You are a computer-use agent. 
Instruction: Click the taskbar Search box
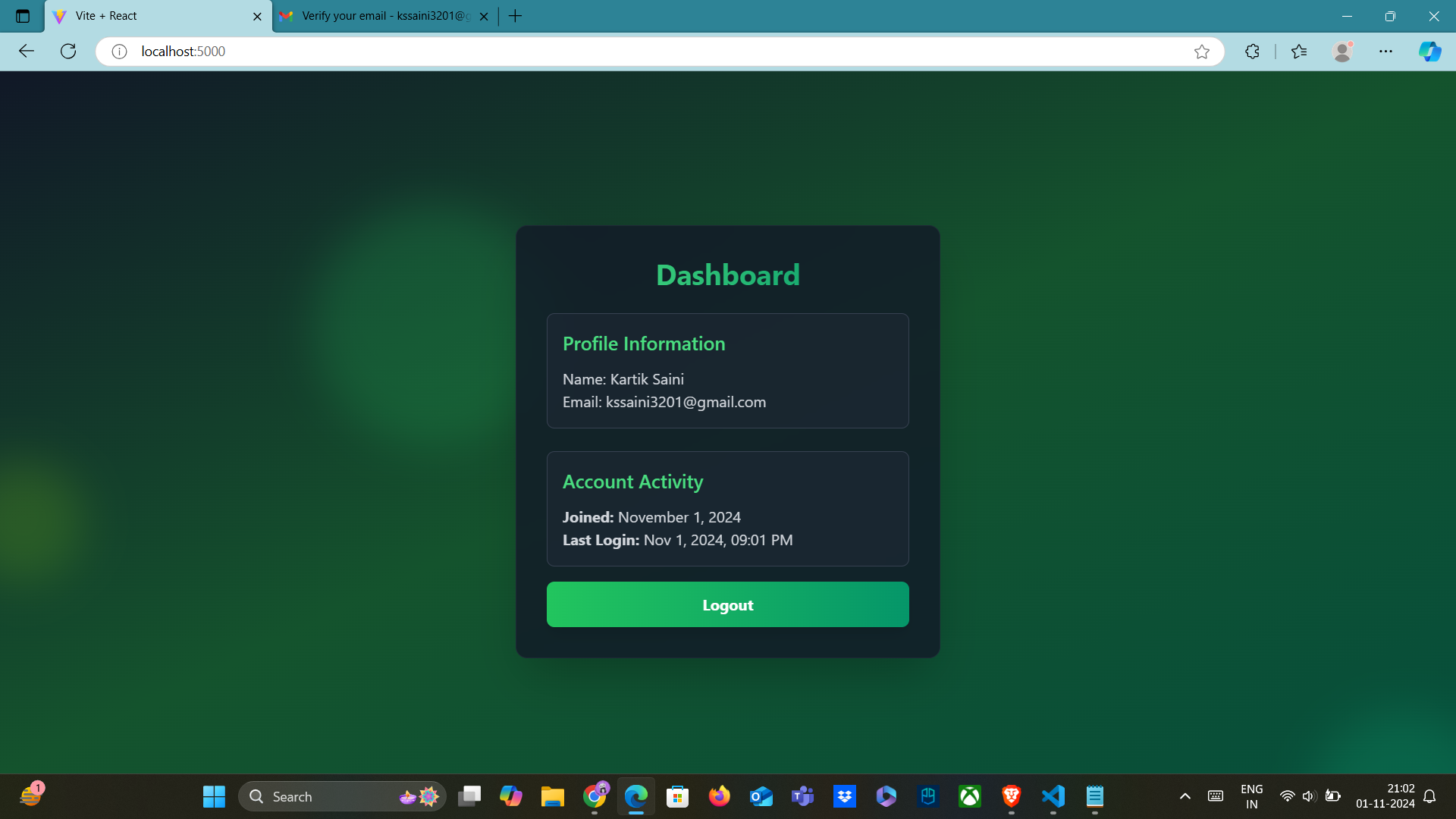tap(342, 796)
